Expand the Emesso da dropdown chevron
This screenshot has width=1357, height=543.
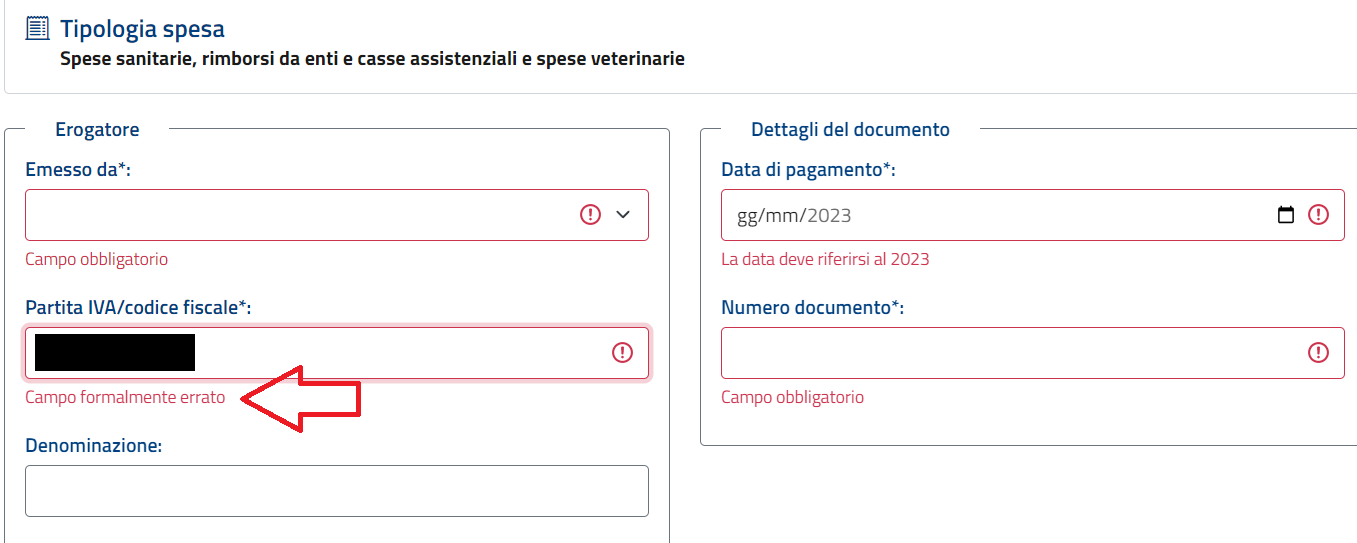click(x=623, y=214)
